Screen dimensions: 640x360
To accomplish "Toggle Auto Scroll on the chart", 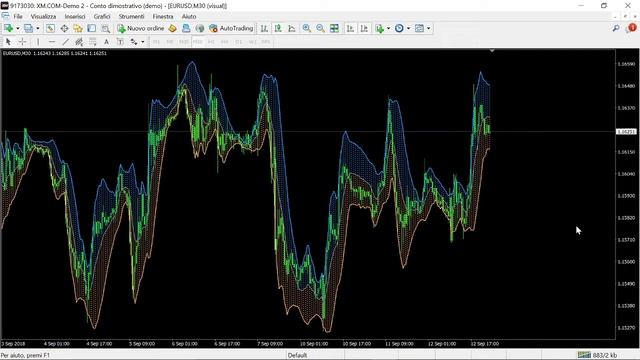I will (x=350, y=28).
